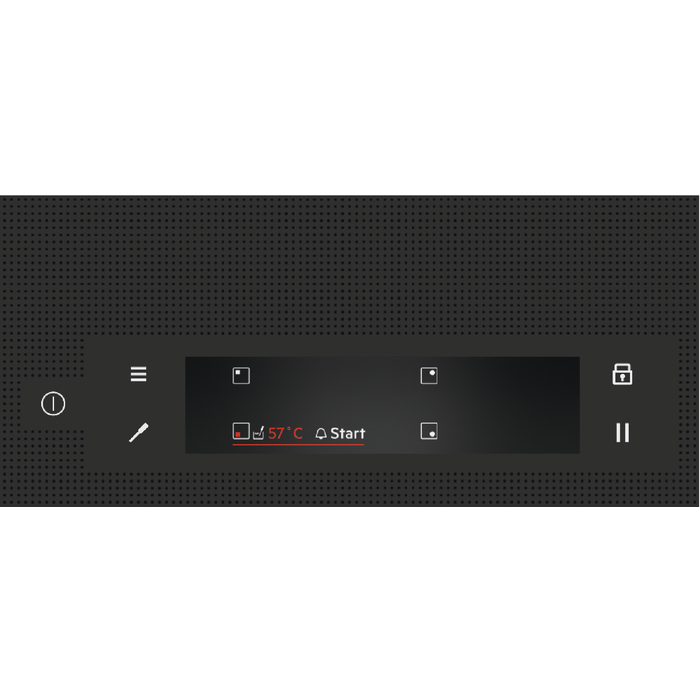Select the active red front-left zone
The height and width of the screenshot is (700, 700).
pyautogui.click(x=241, y=431)
